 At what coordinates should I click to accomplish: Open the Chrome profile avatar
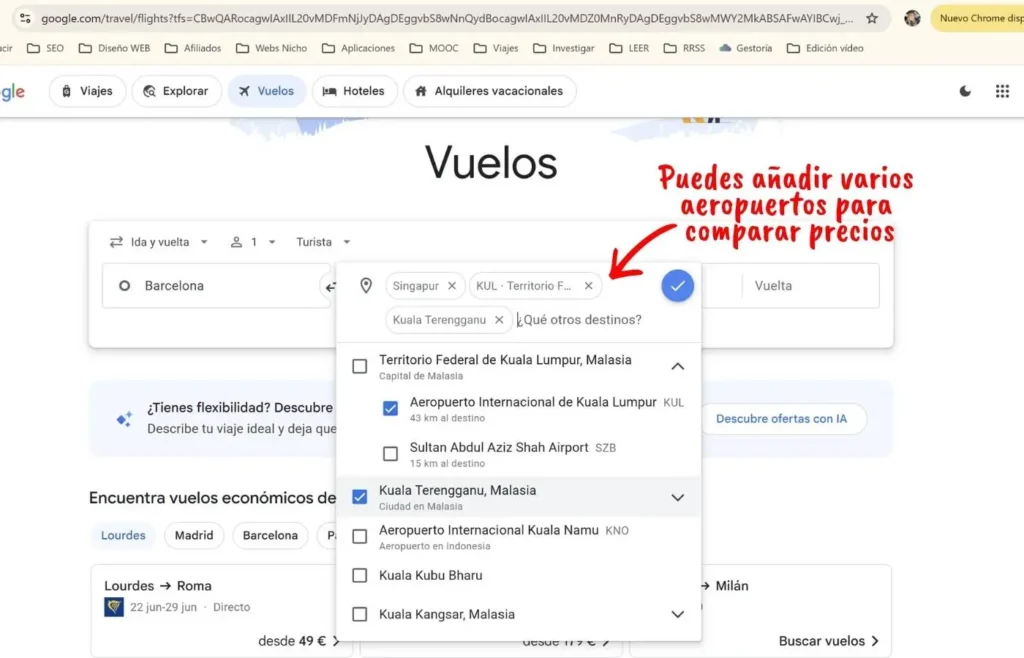coord(912,18)
